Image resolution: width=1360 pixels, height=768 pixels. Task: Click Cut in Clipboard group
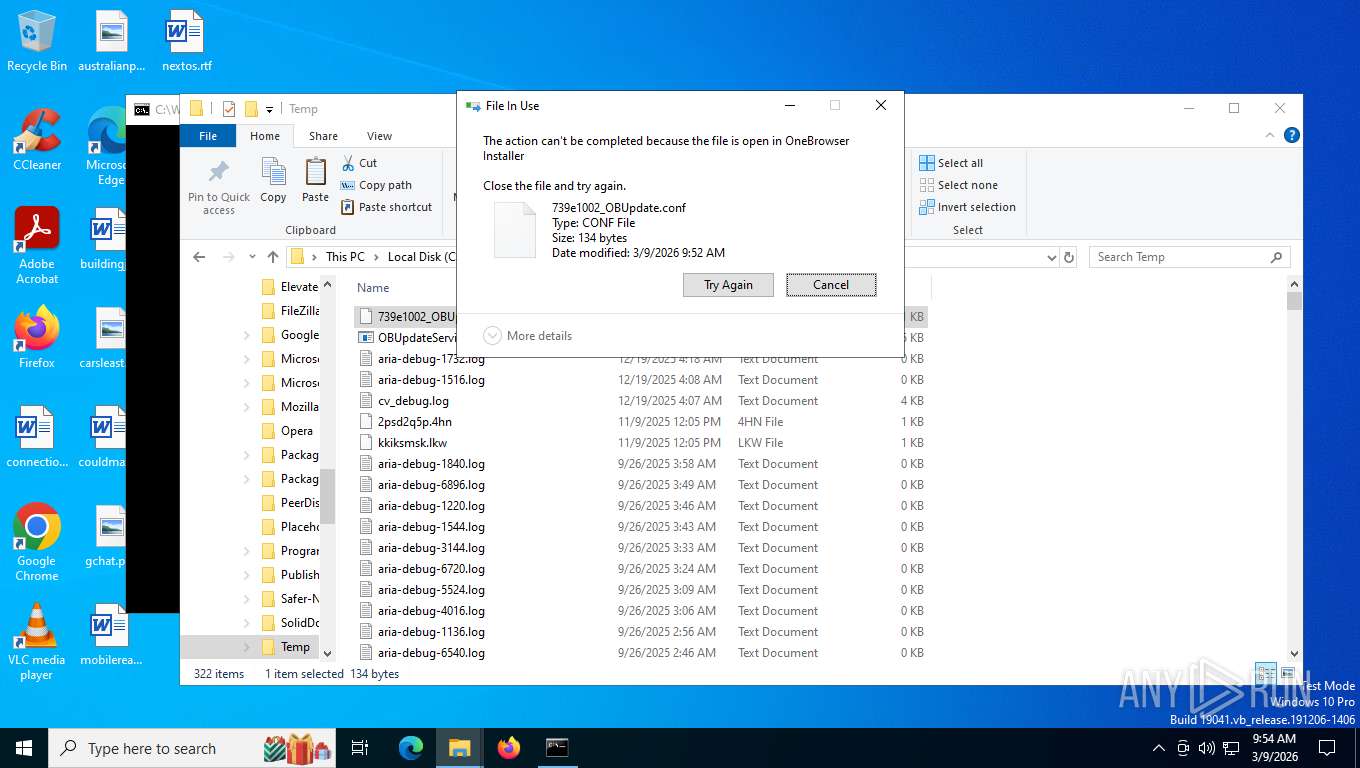click(x=359, y=163)
